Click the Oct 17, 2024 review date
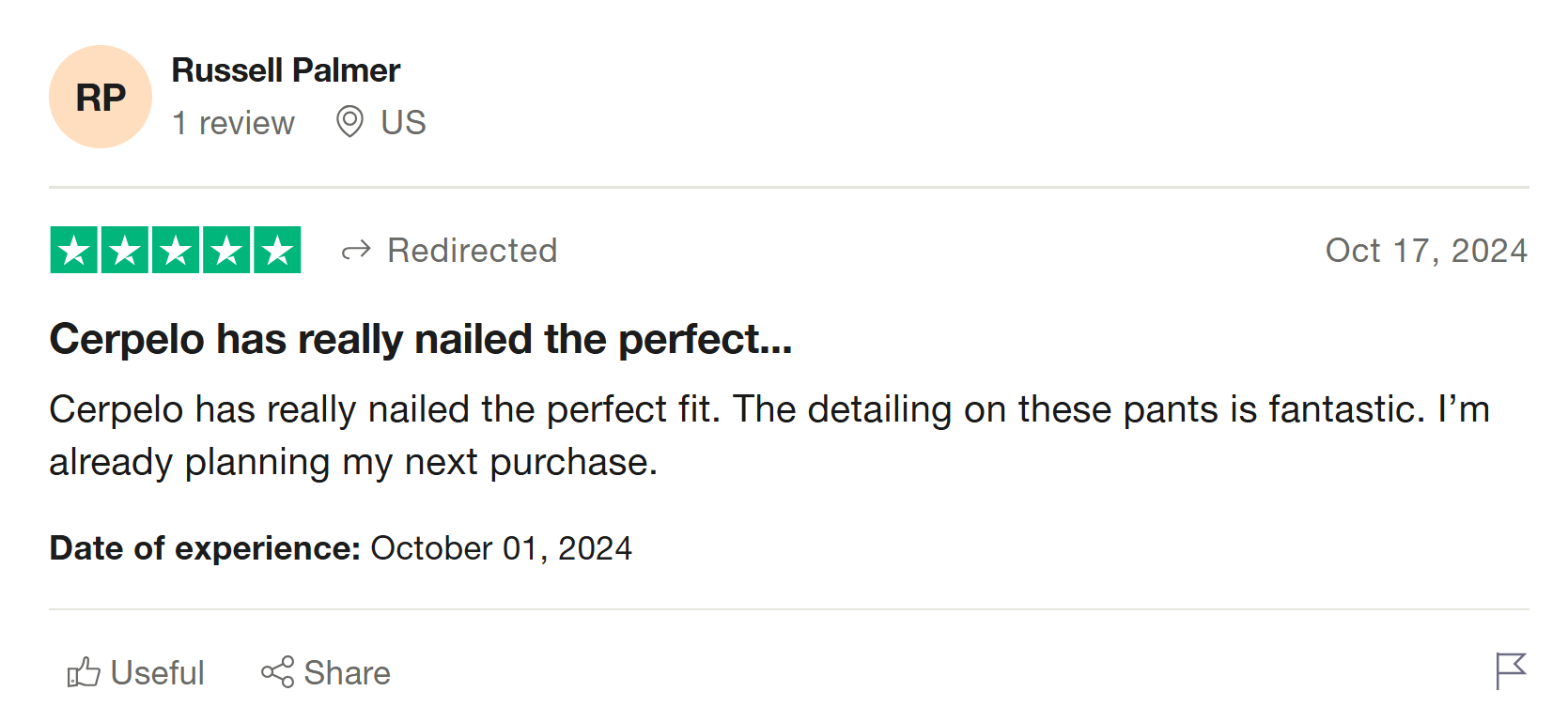Screen dimensions: 1568x722 pos(1425,251)
